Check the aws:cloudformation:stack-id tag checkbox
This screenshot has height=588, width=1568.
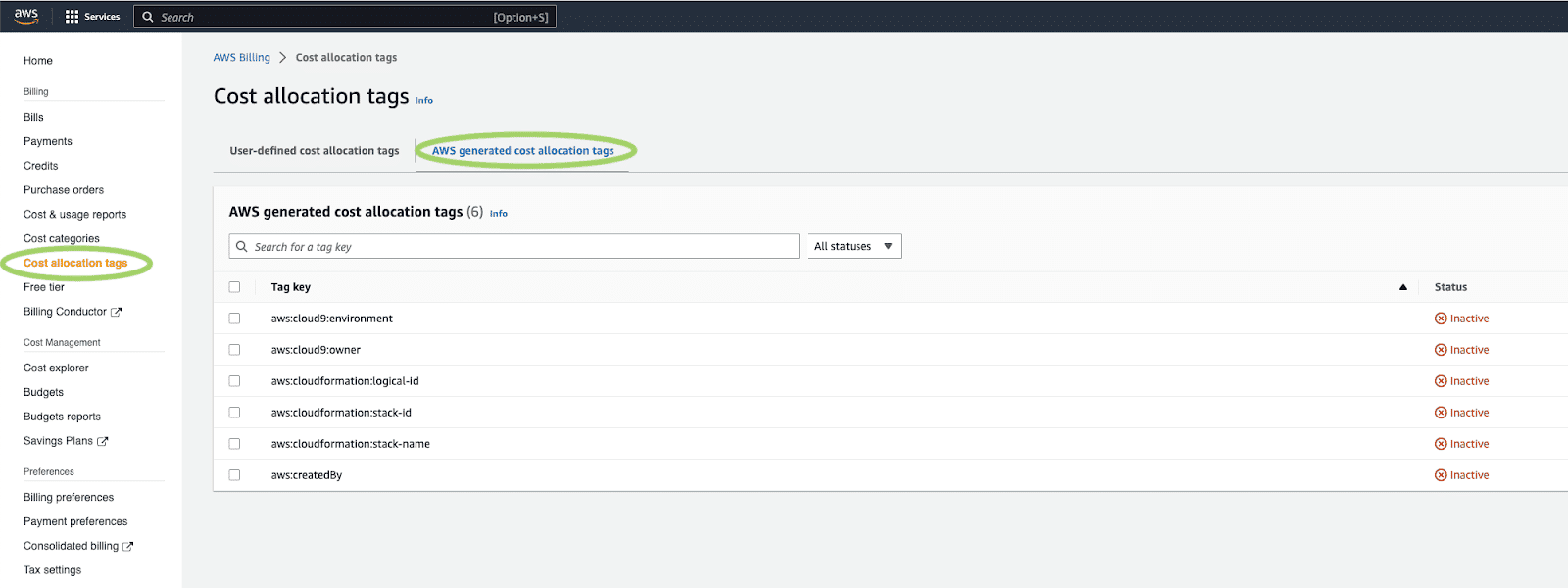coord(234,413)
